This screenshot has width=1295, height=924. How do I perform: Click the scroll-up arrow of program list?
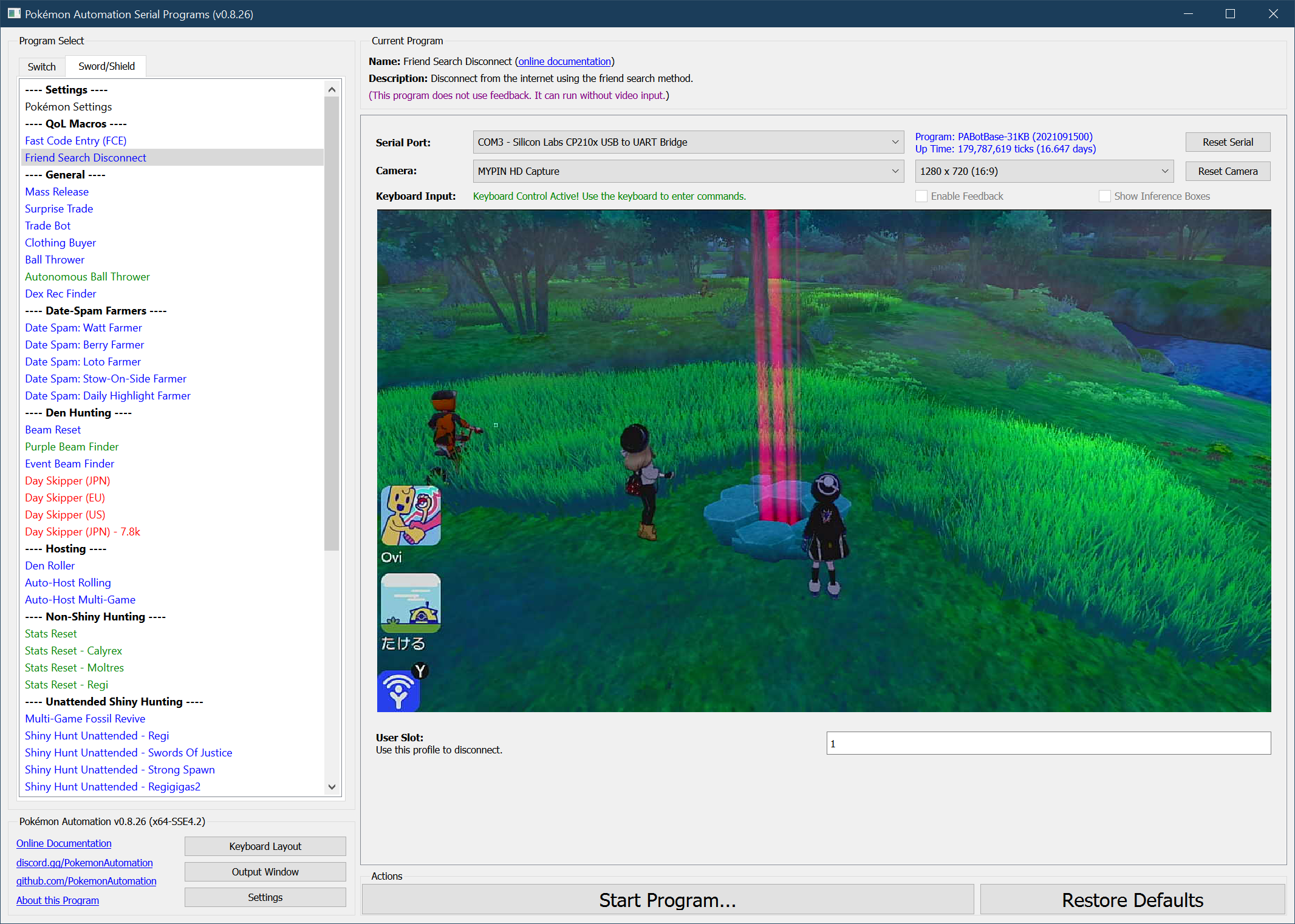332,90
